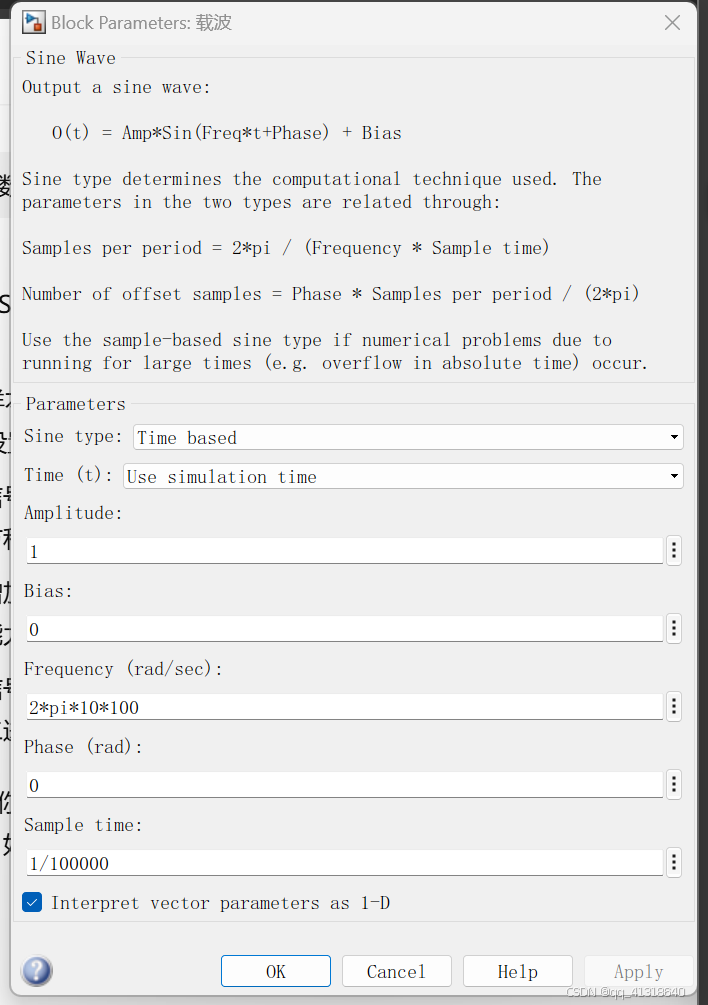Toggle Interpret vector parameters as 1-D
708x1005 pixels.
(x=31, y=902)
